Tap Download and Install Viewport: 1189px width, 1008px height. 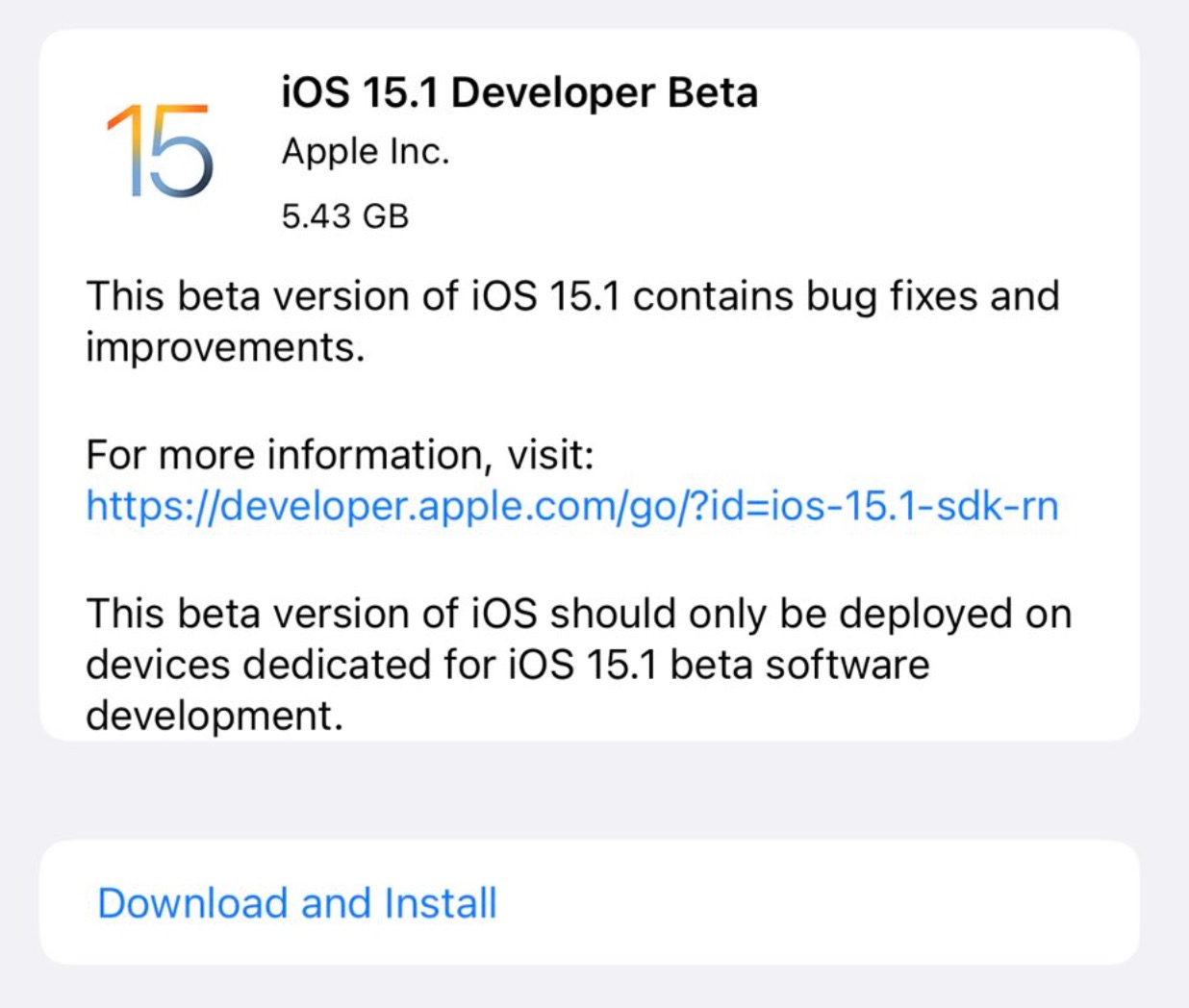tap(297, 903)
